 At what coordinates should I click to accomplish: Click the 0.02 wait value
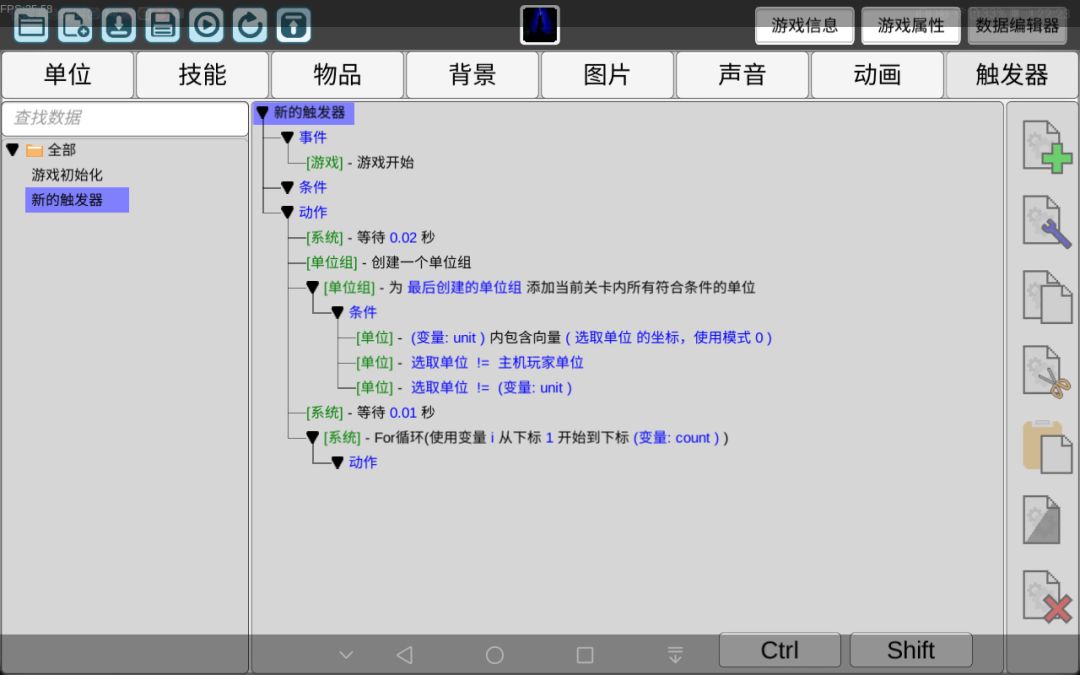[x=403, y=238]
